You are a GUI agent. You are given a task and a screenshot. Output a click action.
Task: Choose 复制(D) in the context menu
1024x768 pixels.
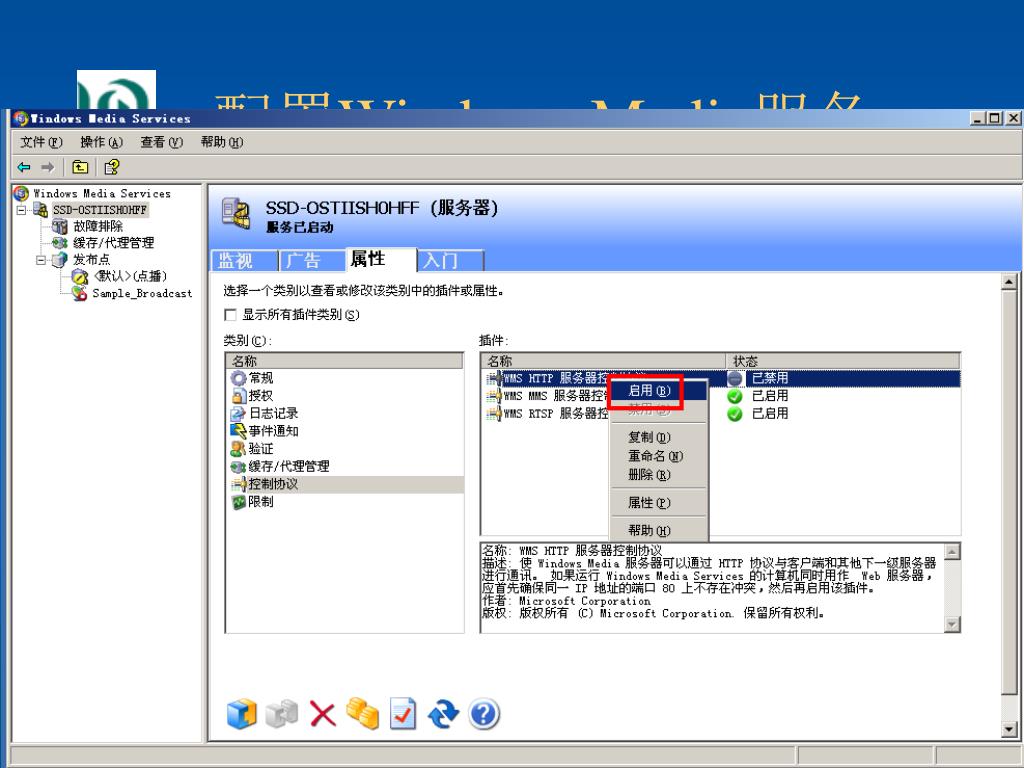point(658,437)
